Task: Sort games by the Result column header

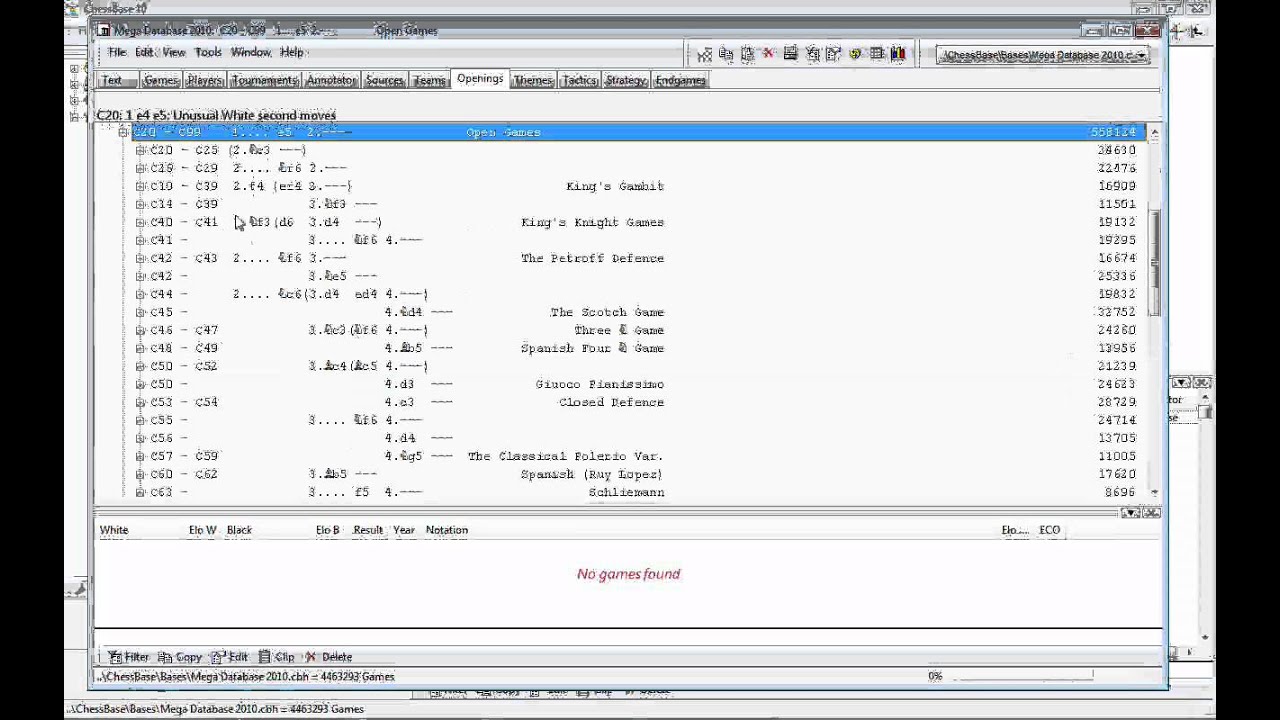Action: 368,530
